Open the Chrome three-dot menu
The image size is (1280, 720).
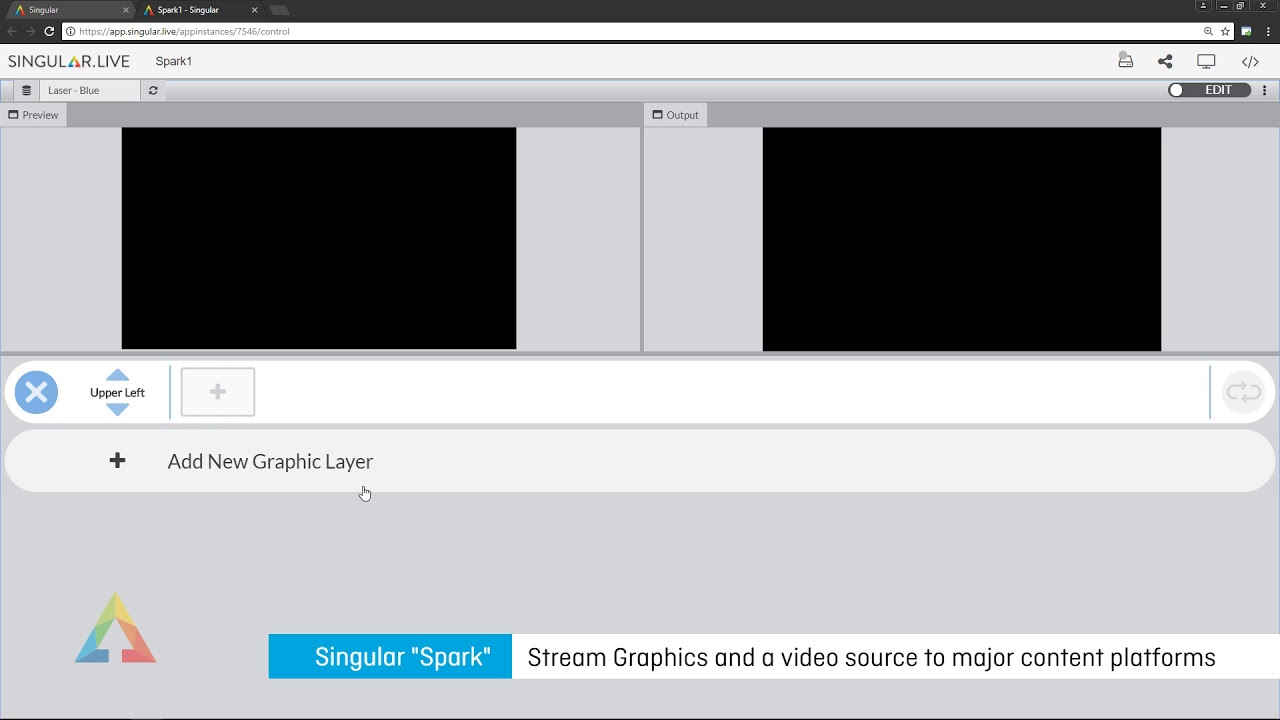pos(1266,31)
